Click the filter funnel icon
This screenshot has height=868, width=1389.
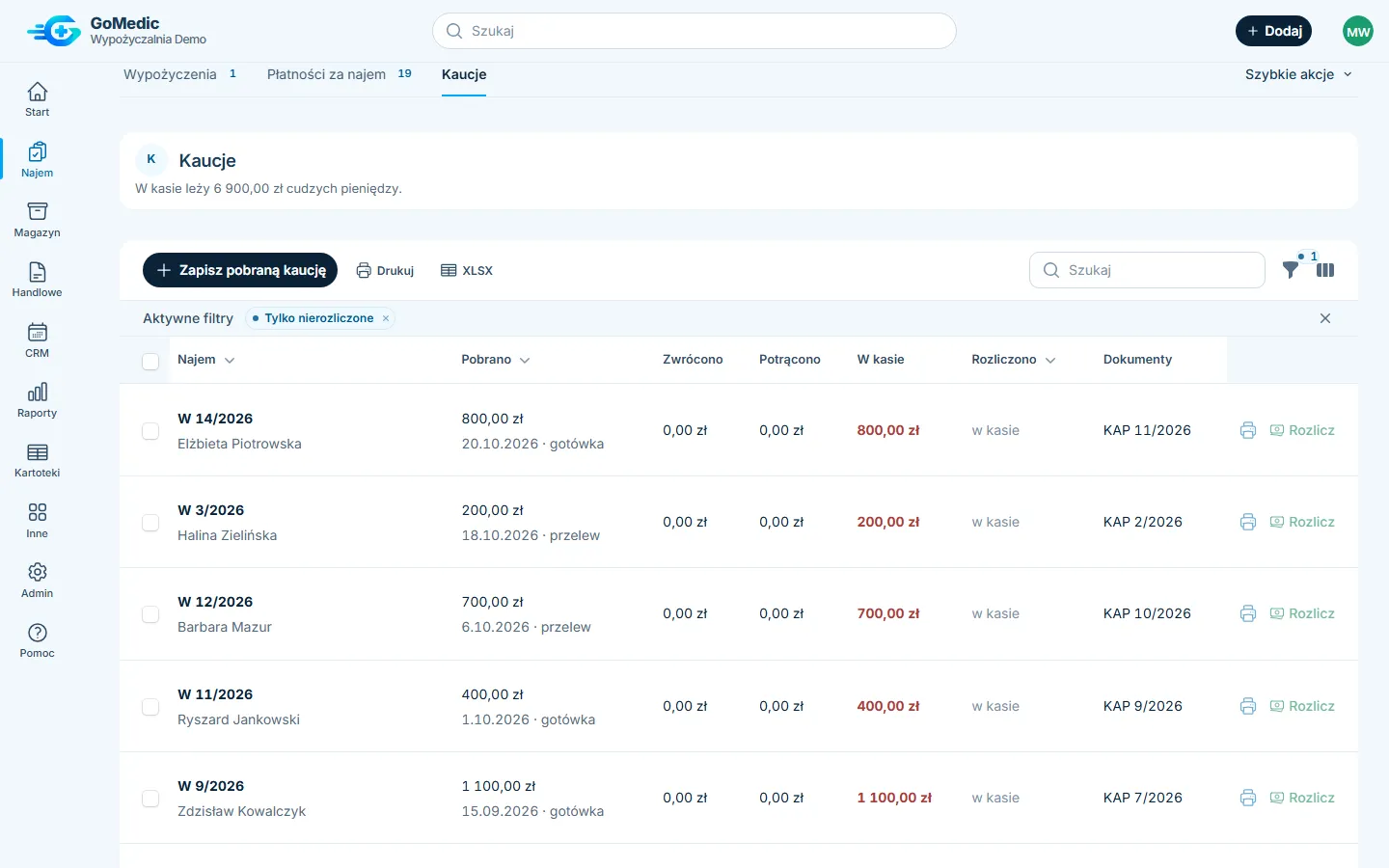(x=1291, y=270)
